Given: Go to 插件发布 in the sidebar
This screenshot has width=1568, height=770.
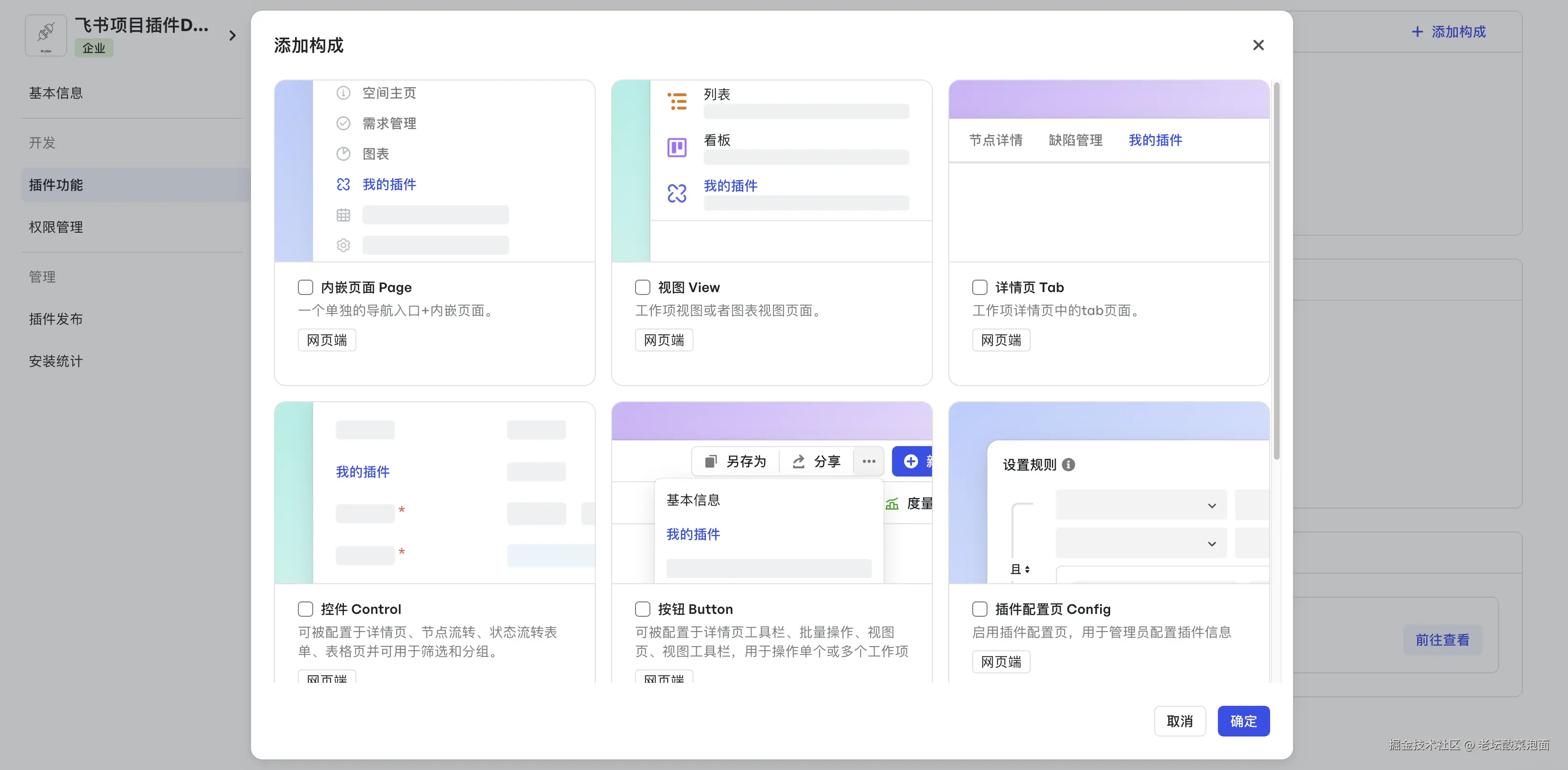Looking at the screenshot, I should (x=56, y=319).
